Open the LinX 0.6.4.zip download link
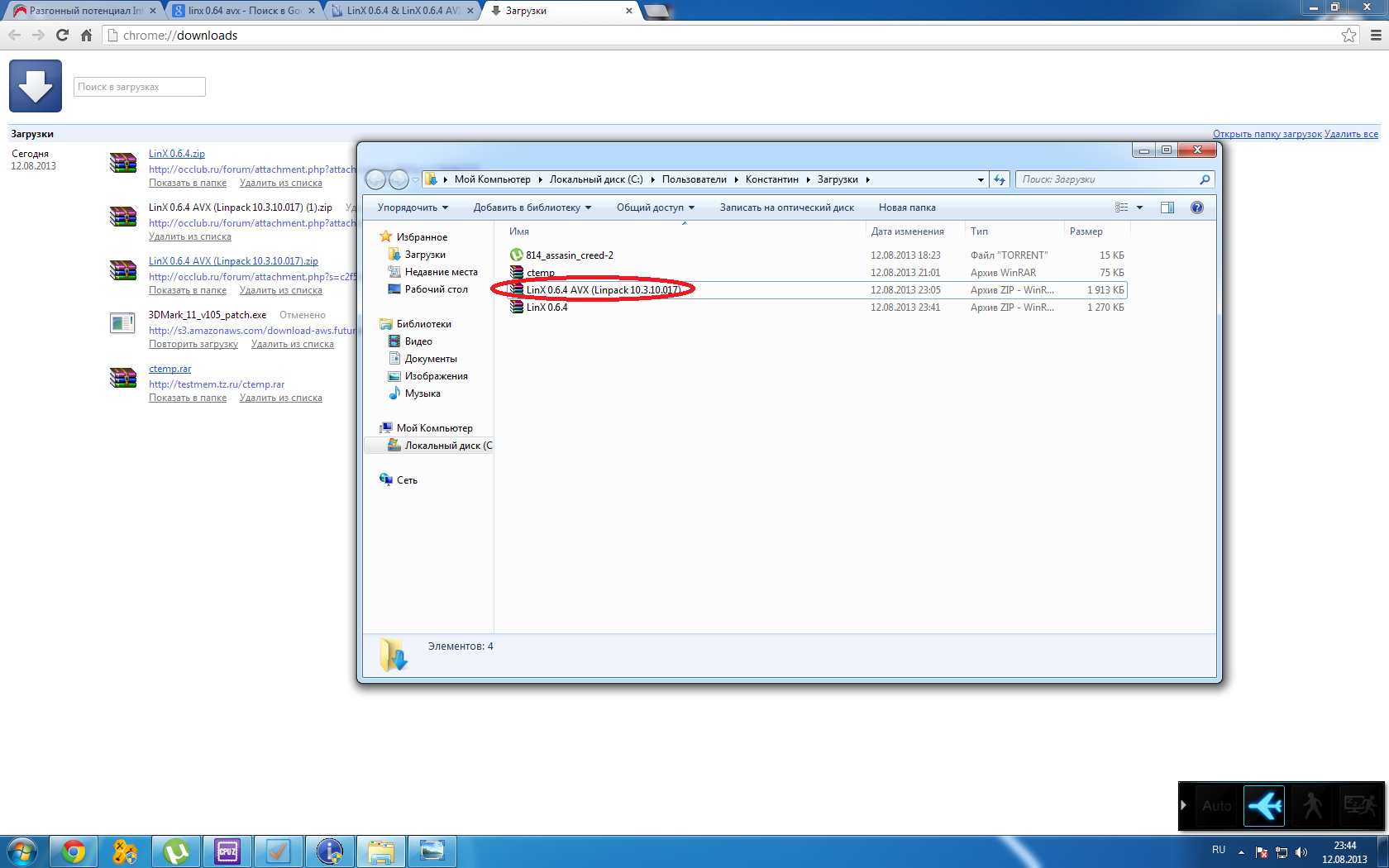The width and height of the screenshot is (1389, 868). [177, 154]
